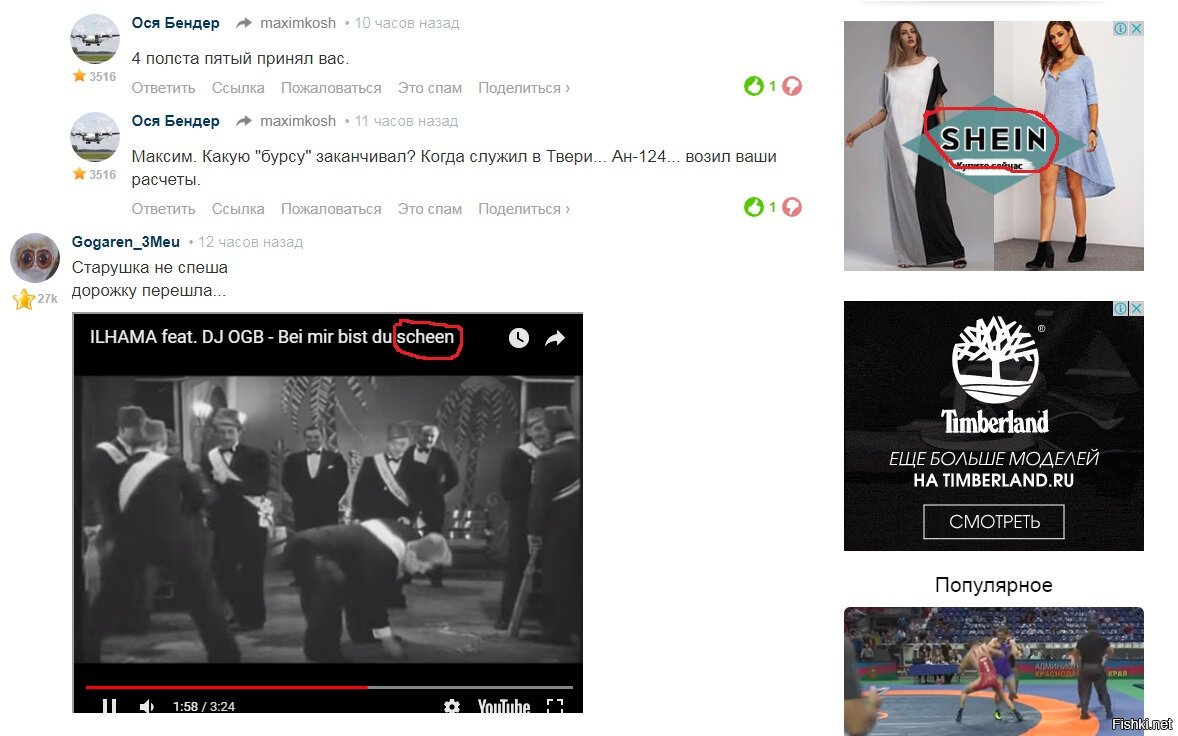
Task: Click Timberland tree logo in ad
Action: [x=995, y=361]
